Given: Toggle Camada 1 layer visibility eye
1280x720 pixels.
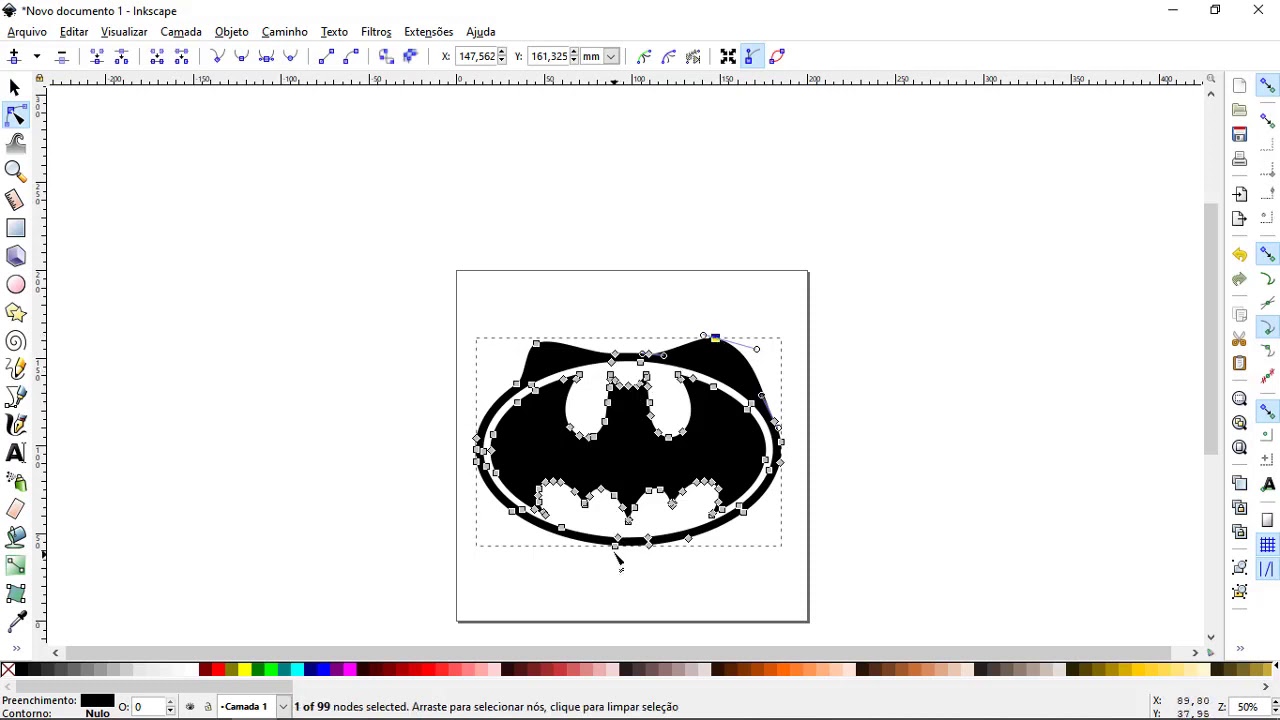Looking at the screenshot, I should pyautogui.click(x=190, y=707).
